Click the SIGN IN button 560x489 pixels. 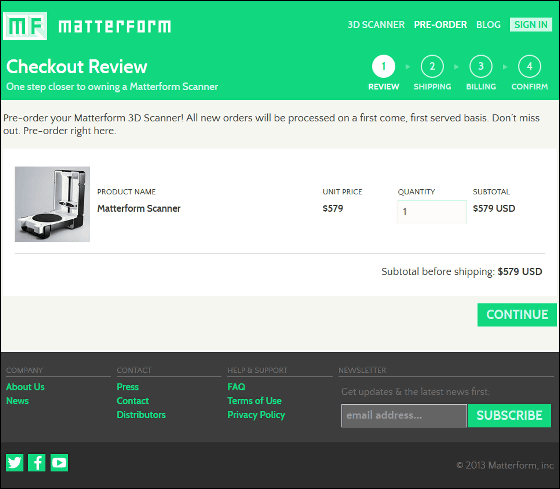pos(531,25)
